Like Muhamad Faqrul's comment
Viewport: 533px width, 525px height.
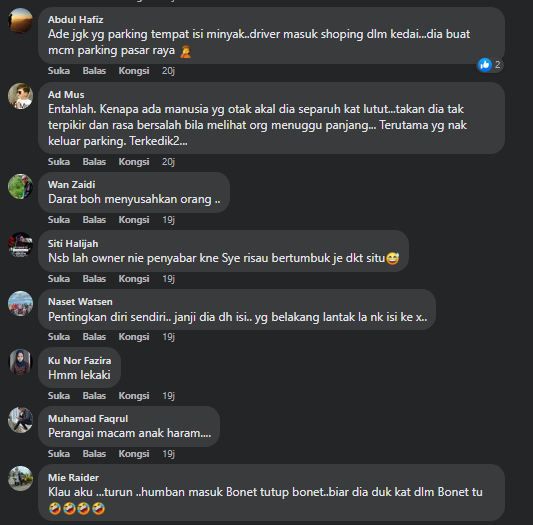59,454
